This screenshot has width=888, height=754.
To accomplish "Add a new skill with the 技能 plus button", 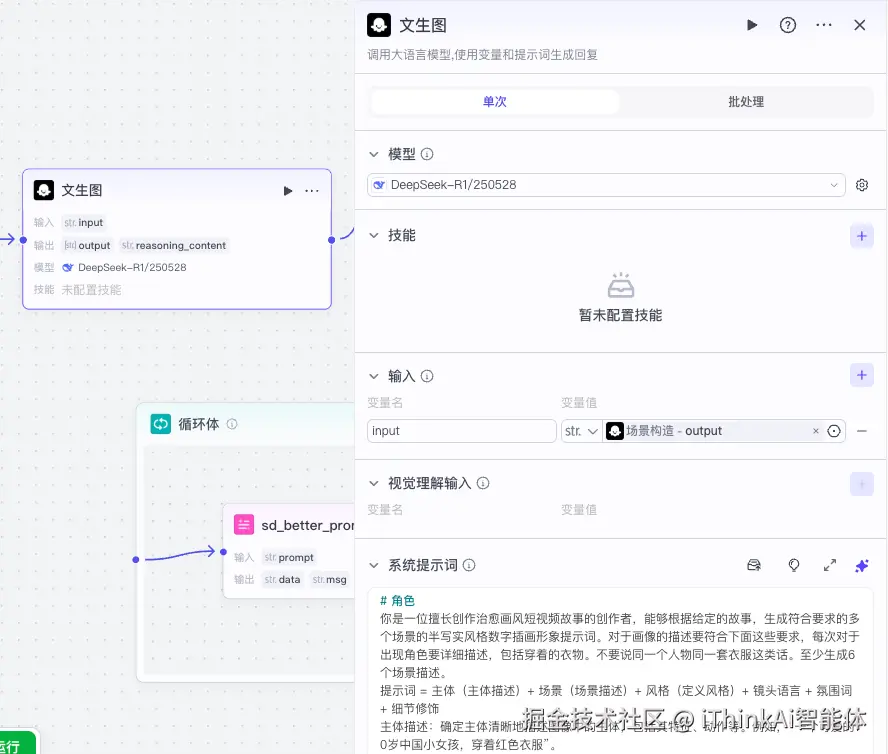I will point(862,236).
